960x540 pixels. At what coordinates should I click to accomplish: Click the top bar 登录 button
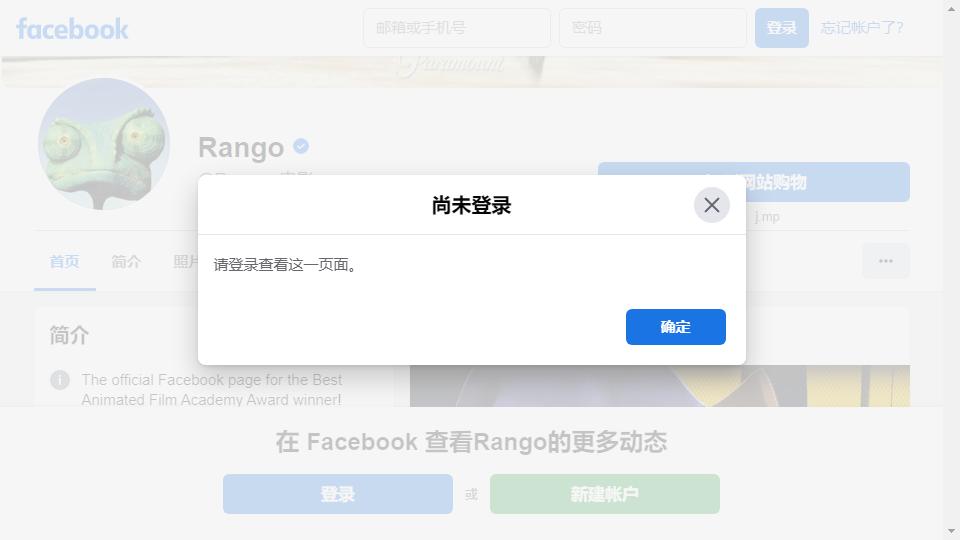pos(781,28)
